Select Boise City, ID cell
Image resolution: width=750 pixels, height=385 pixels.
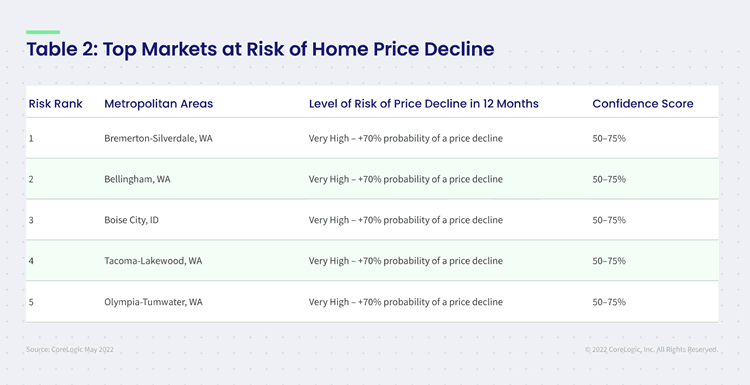coord(132,220)
